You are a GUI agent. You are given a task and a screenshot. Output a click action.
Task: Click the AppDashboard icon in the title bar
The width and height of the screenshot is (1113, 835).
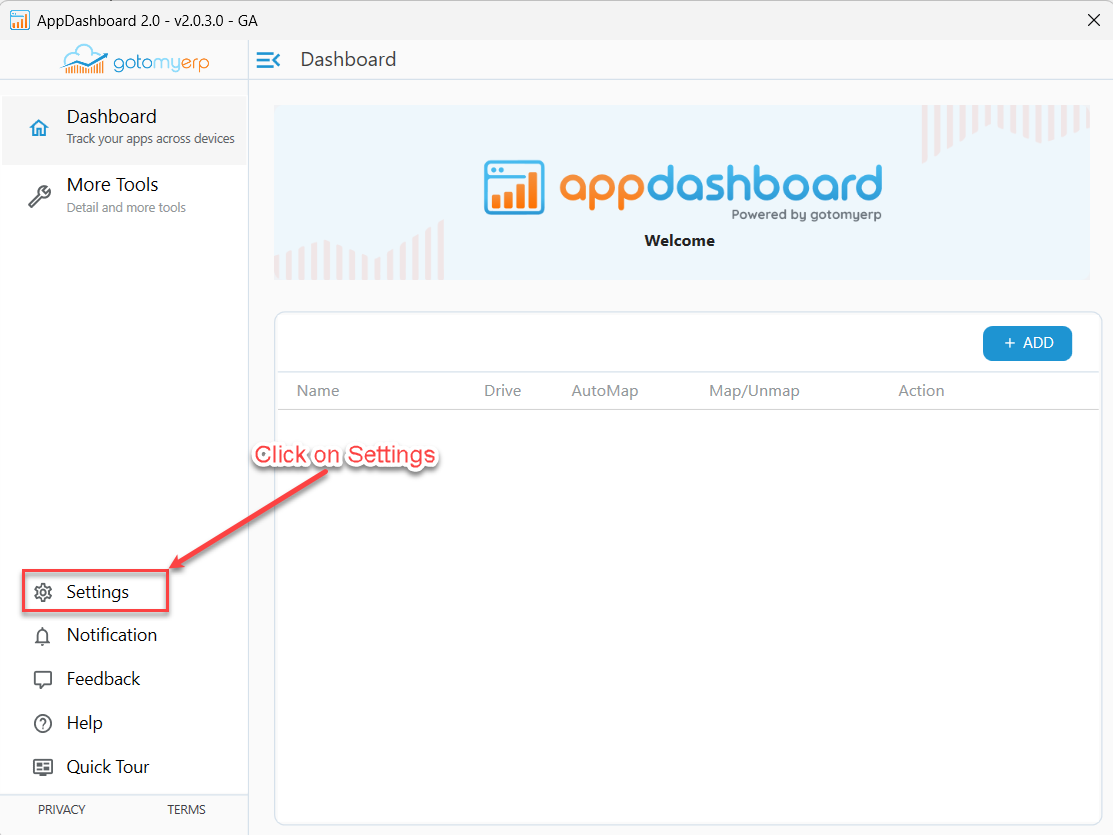(19, 20)
